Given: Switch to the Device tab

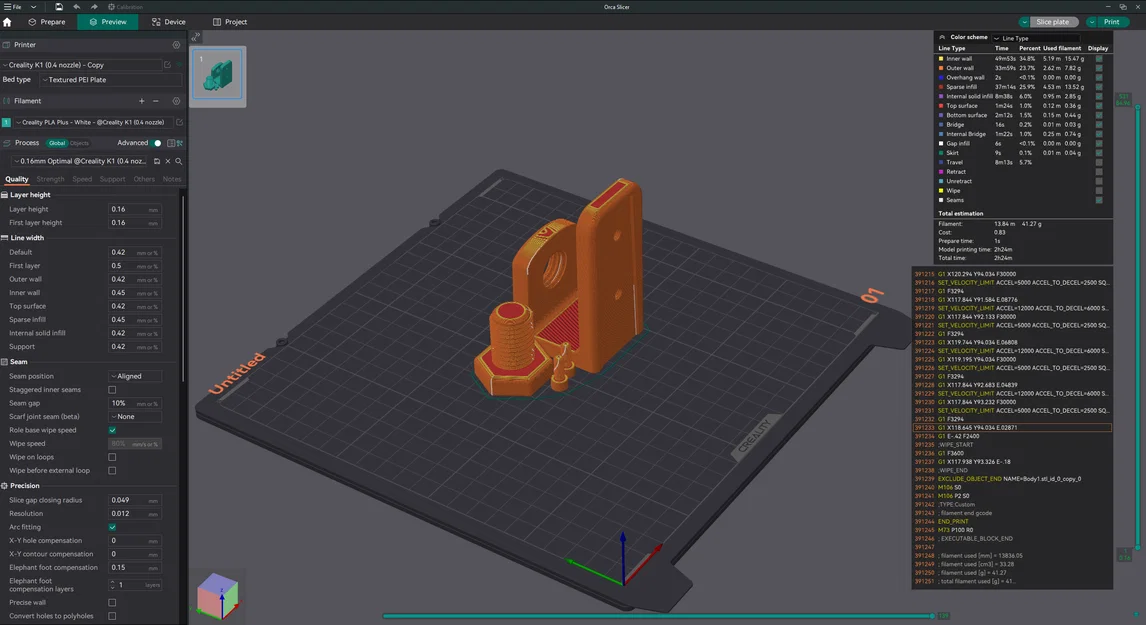Looking at the screenshot, I should click(x=168, y=22).
